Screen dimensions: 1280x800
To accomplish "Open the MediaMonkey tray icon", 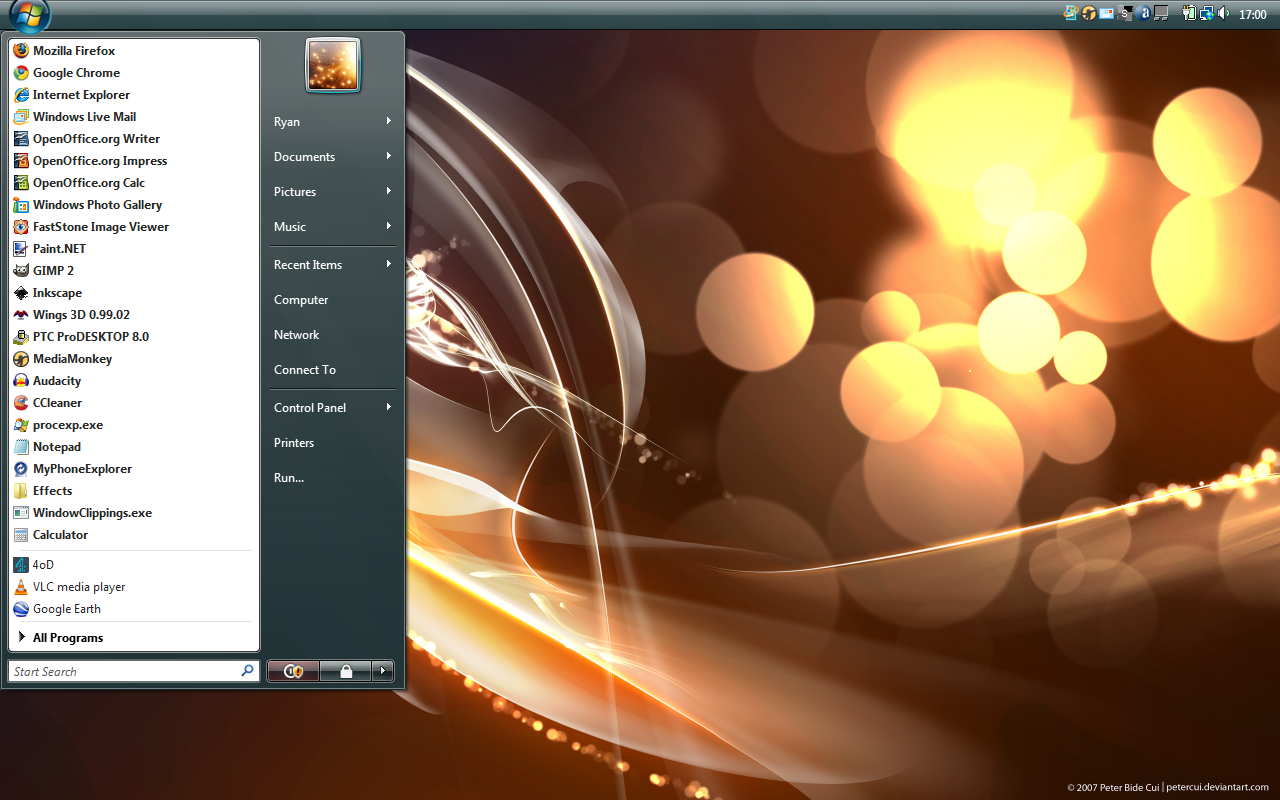I will click(1089, 13).
